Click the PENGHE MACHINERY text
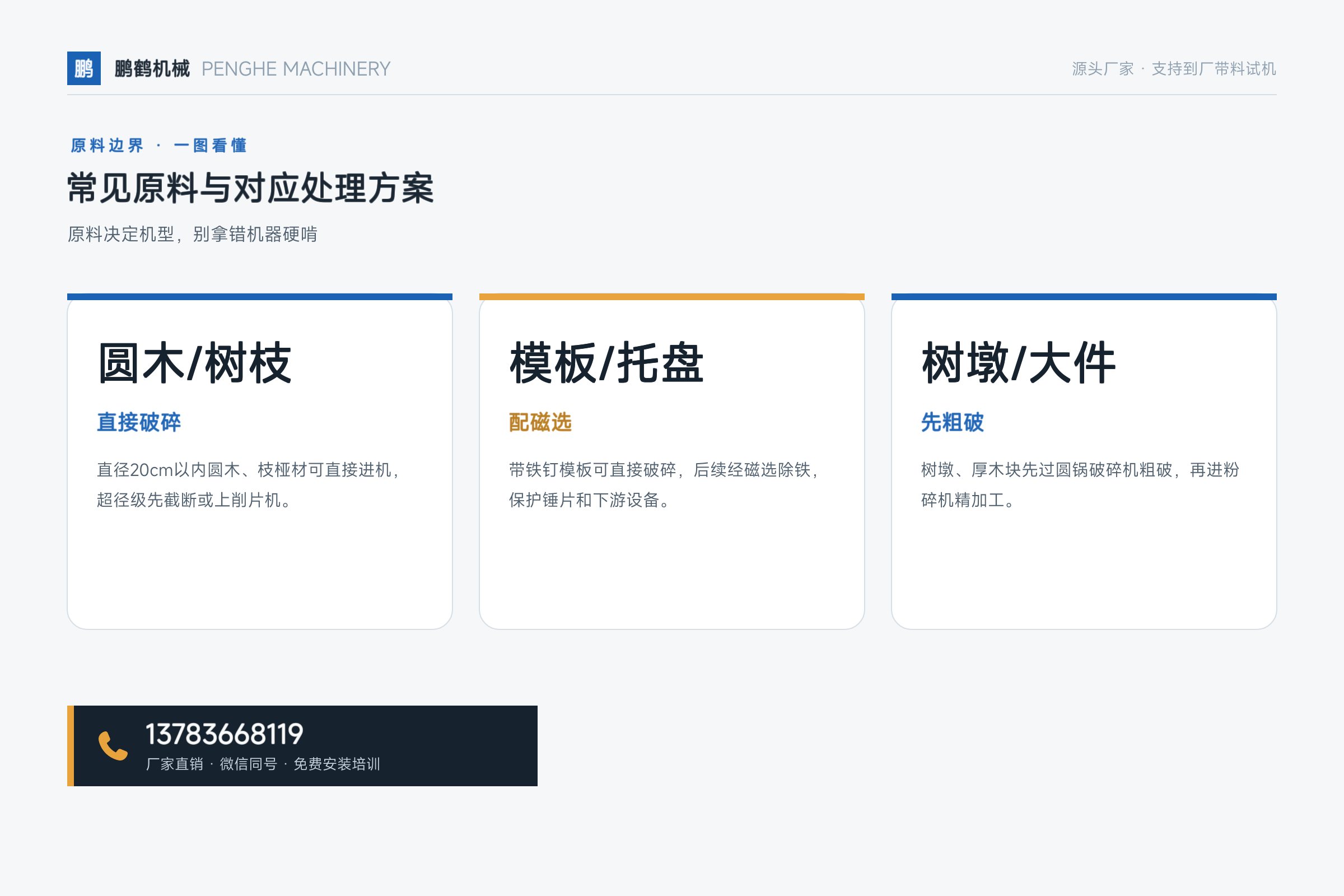 click(x=296, y=68)
